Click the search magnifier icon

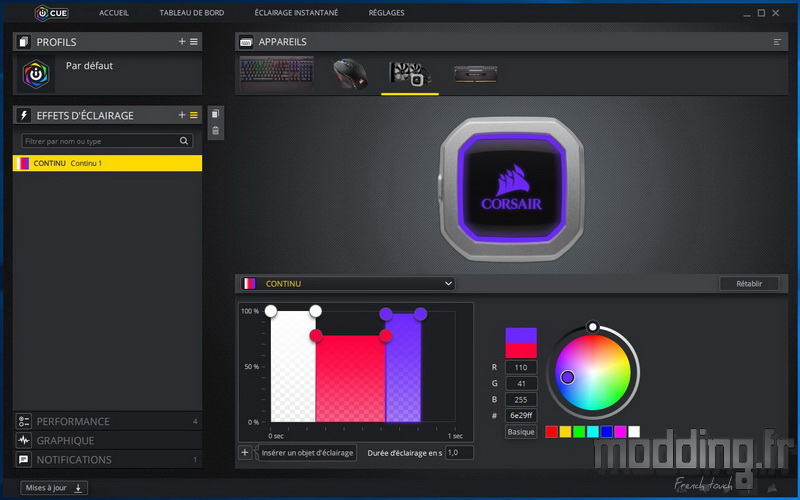[184, 141]
